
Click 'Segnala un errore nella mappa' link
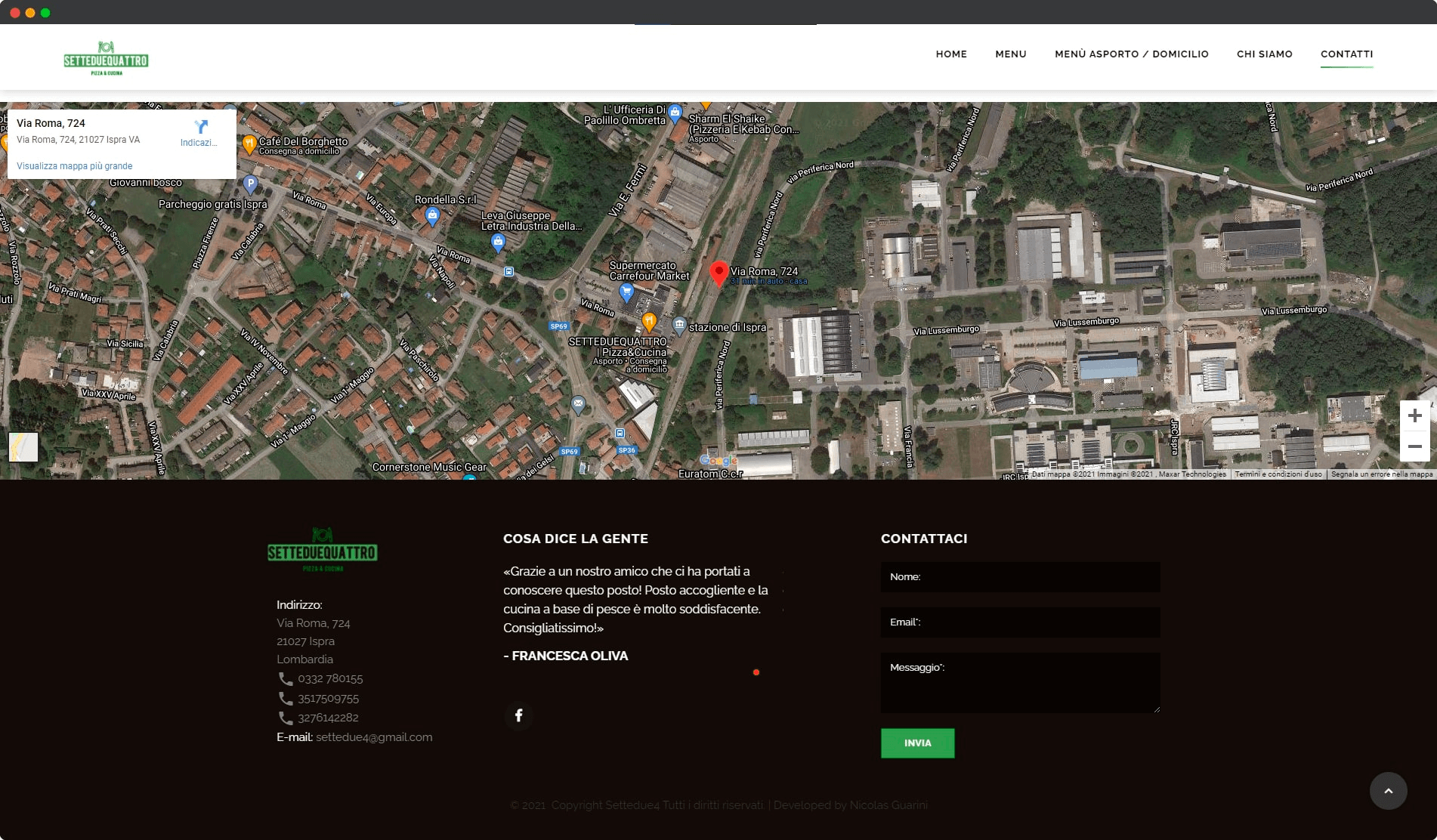point(1382,474)
